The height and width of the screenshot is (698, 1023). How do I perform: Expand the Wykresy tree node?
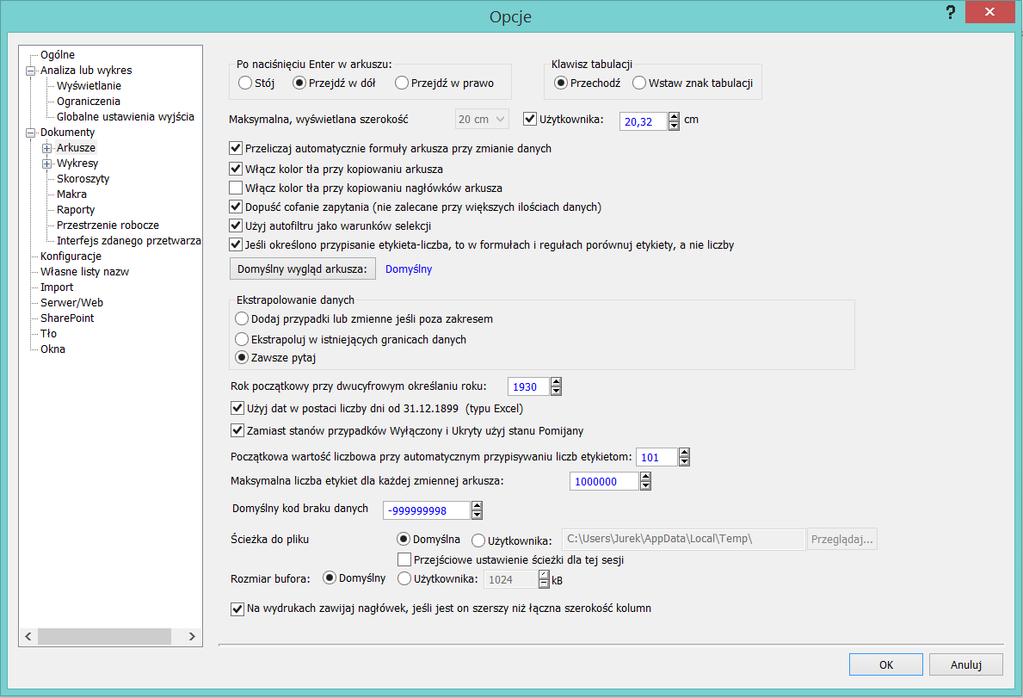click(47, 164)
